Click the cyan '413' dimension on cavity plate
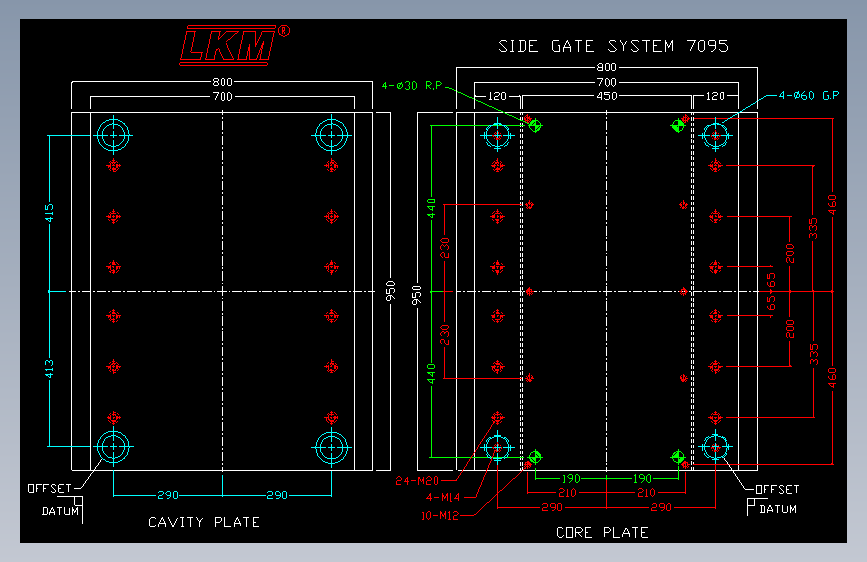The image size is (867, 562). 49,369
